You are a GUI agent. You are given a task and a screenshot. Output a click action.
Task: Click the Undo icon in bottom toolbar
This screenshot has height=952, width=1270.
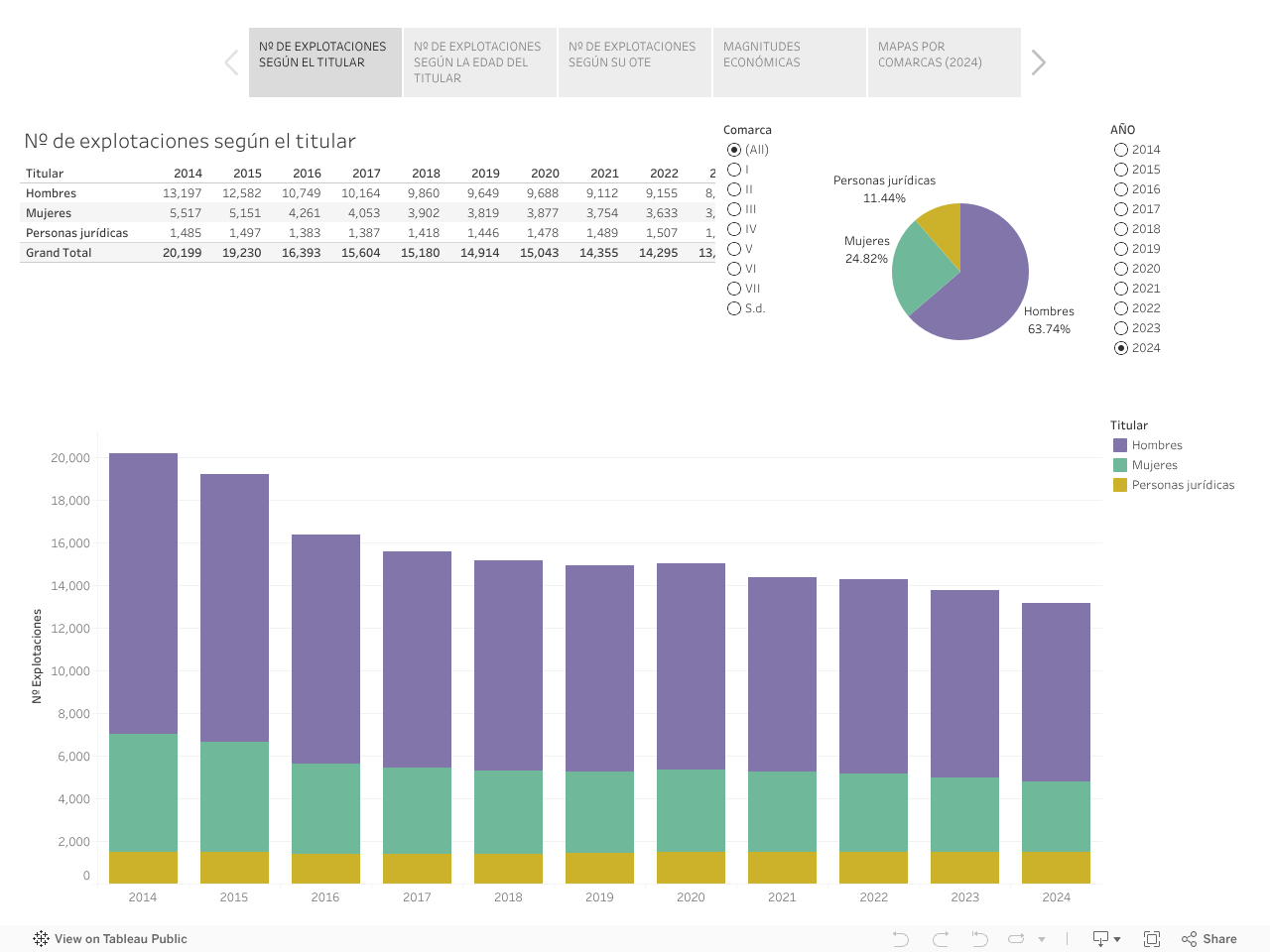[901, 939]
